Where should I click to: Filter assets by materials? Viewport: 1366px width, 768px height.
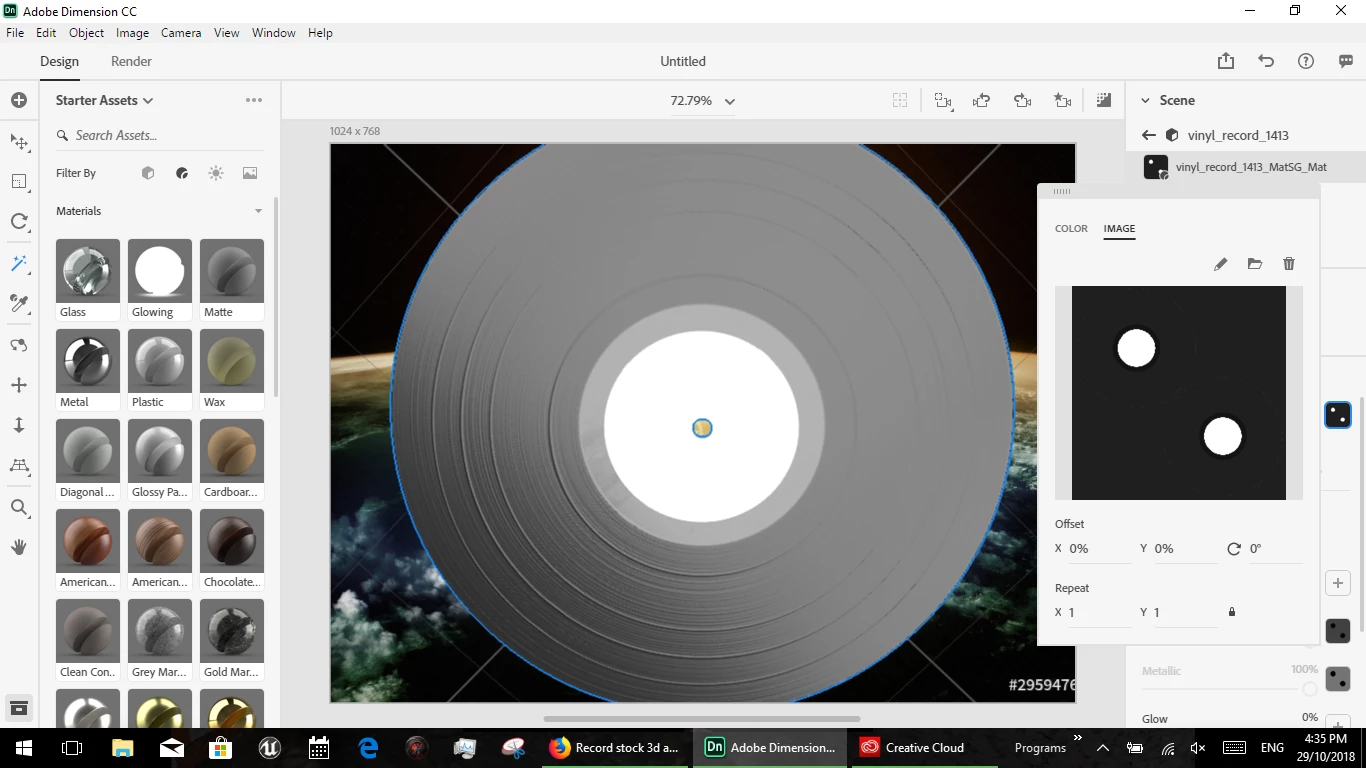click(x=182, y=173)
